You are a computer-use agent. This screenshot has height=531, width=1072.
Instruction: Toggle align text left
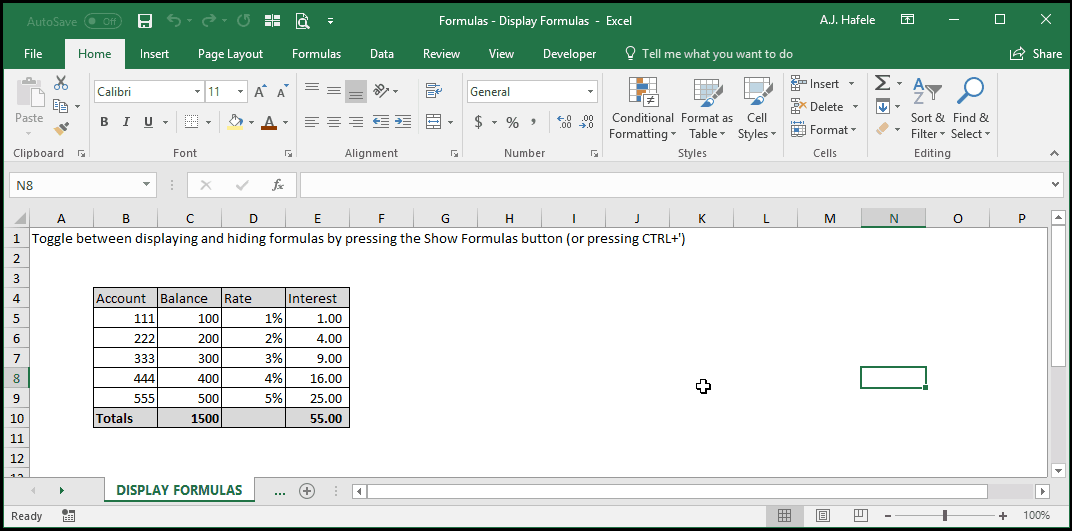coord(312,122)
